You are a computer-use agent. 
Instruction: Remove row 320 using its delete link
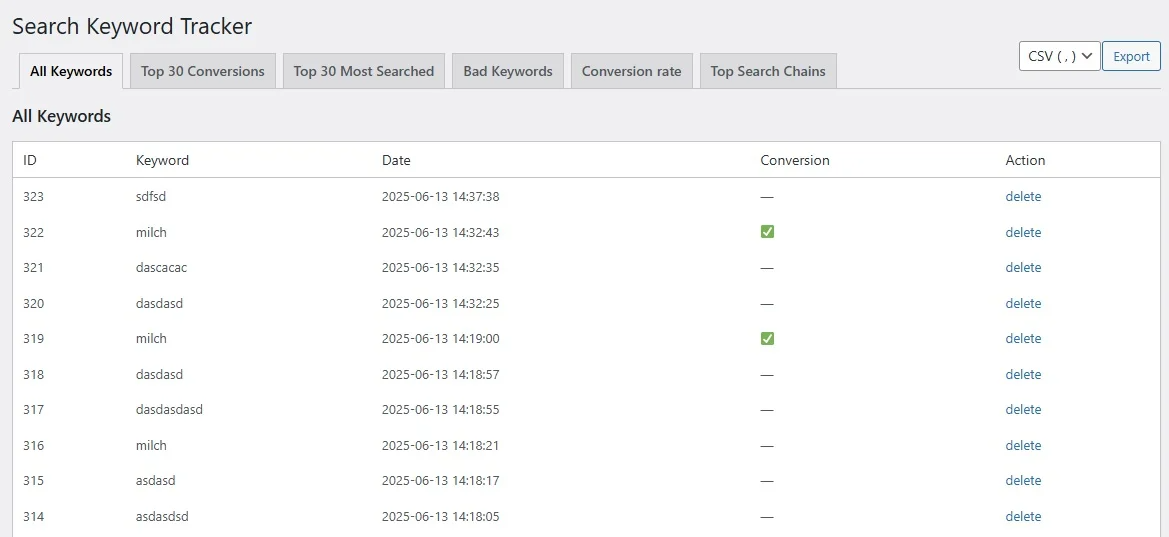click(x=1023, y=304)
